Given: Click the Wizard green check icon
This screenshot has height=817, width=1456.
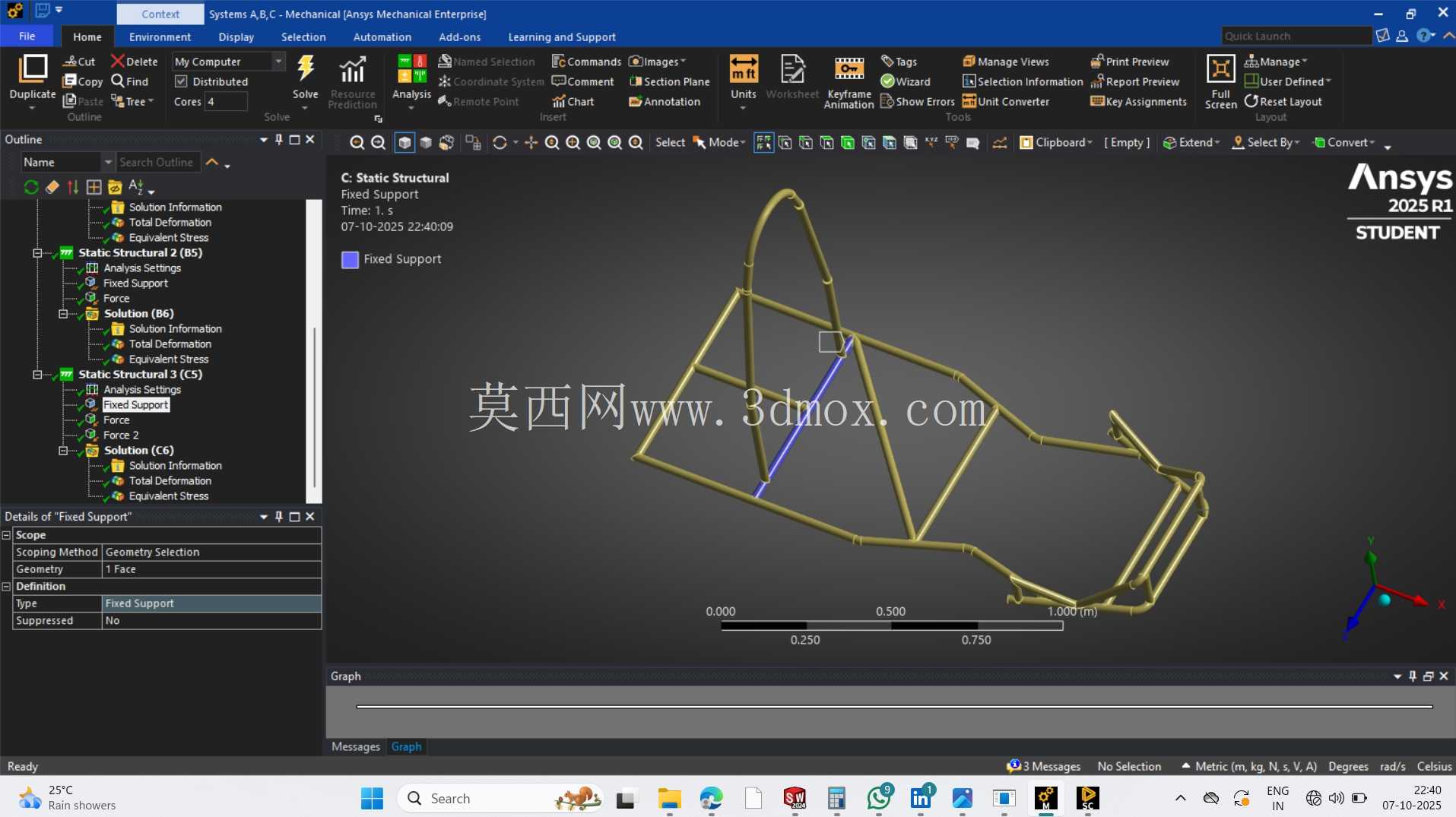Looking at the screenshot, I should [887, 81].
